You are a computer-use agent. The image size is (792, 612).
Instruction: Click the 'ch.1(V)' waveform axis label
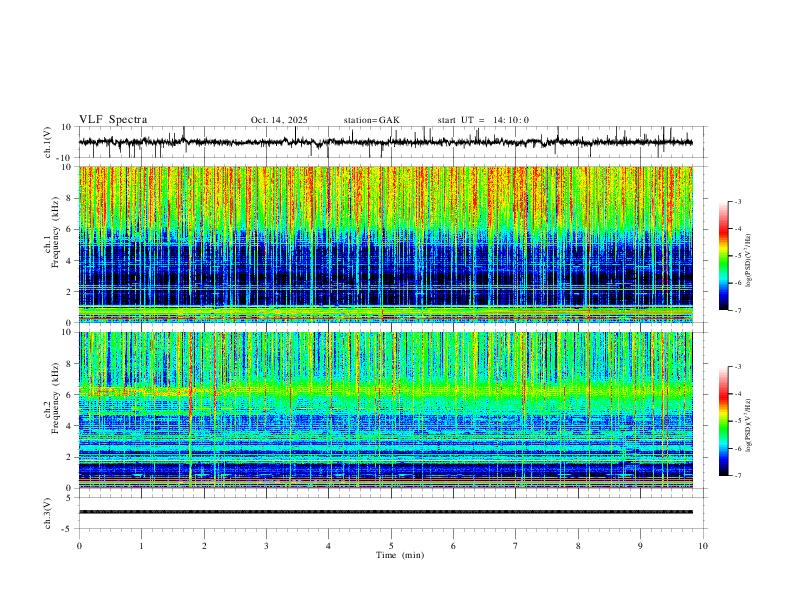tap(48, 142)
